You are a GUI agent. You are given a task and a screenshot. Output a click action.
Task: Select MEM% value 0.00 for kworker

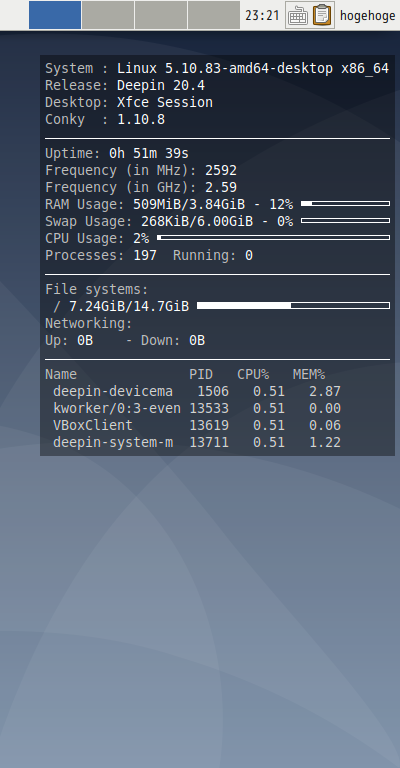coord(325,408)
